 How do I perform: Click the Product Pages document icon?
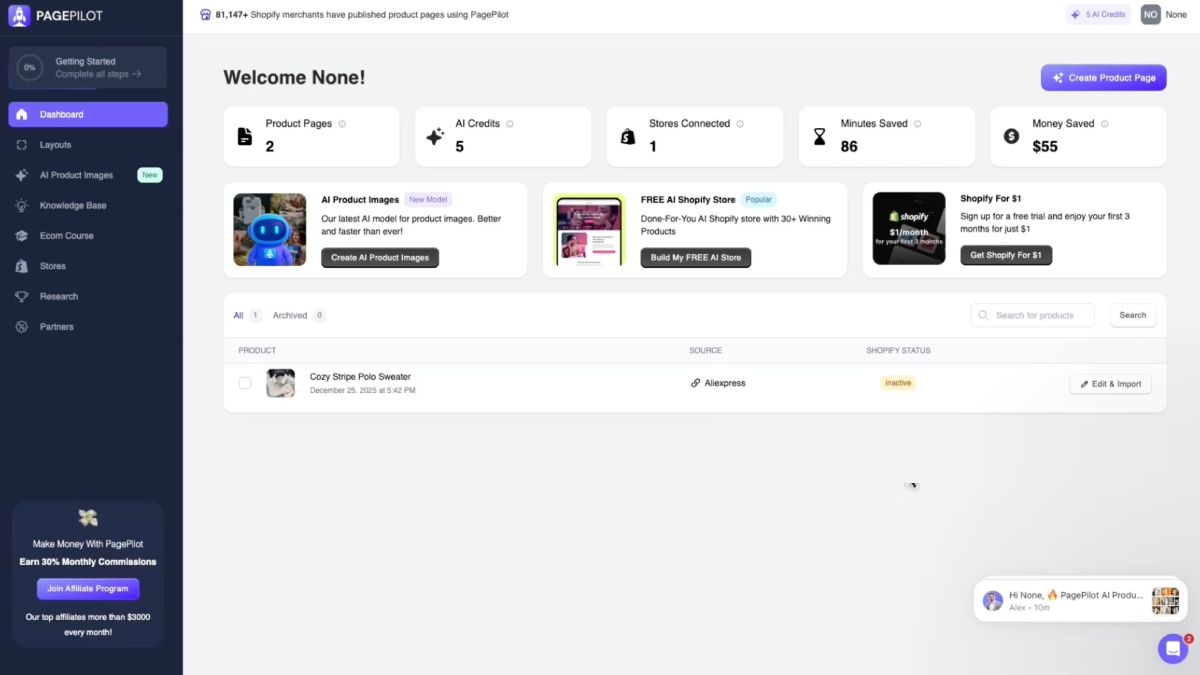click(x=245, y=136)
